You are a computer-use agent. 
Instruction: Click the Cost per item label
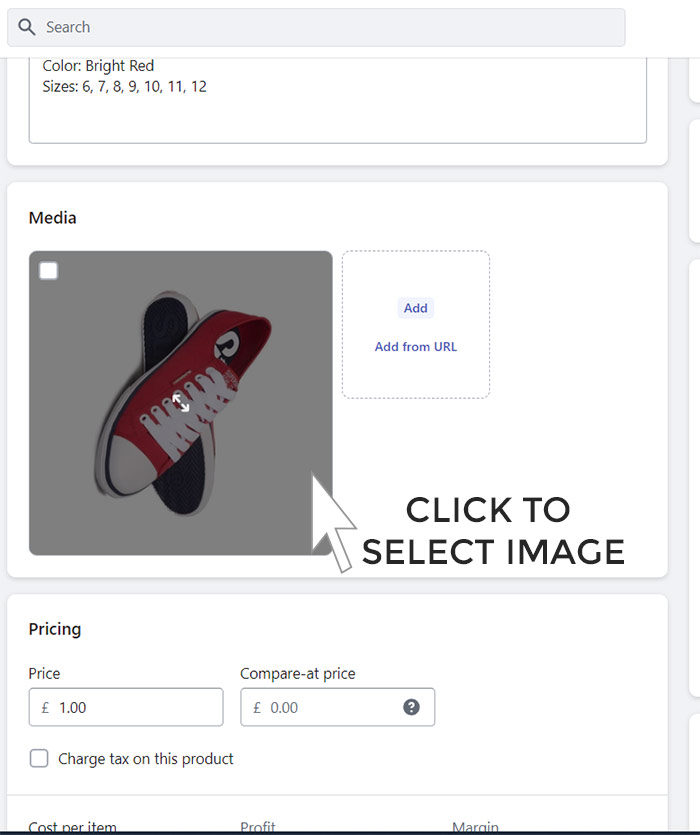(72, 826)
